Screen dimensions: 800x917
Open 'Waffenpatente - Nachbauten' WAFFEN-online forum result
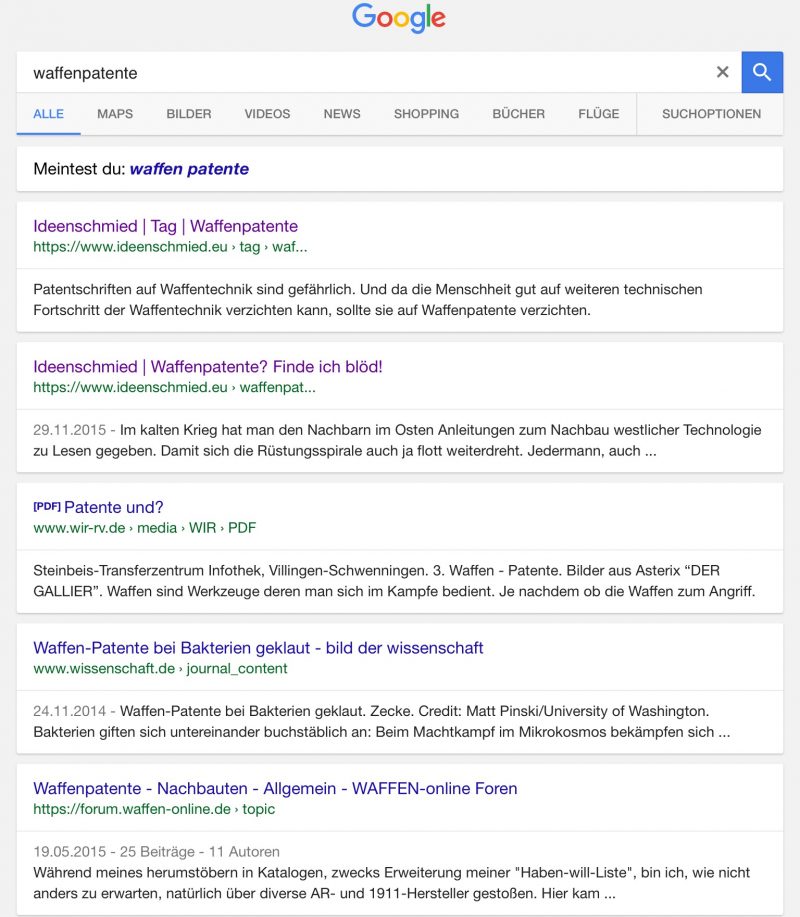275,788
